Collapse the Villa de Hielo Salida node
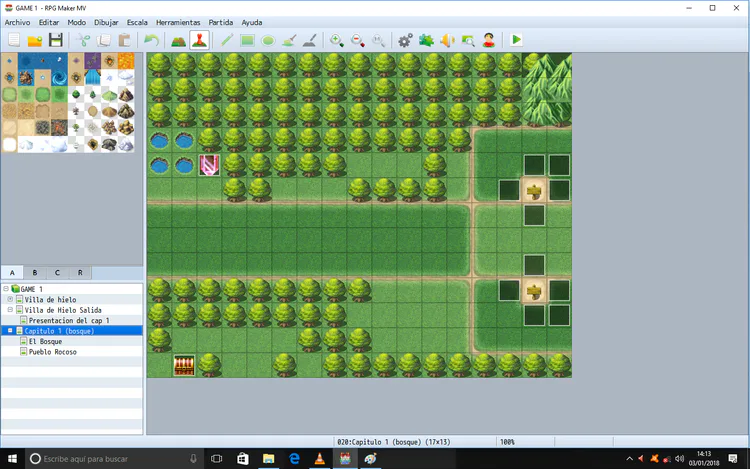750x469 pixels. pos(10,310)
